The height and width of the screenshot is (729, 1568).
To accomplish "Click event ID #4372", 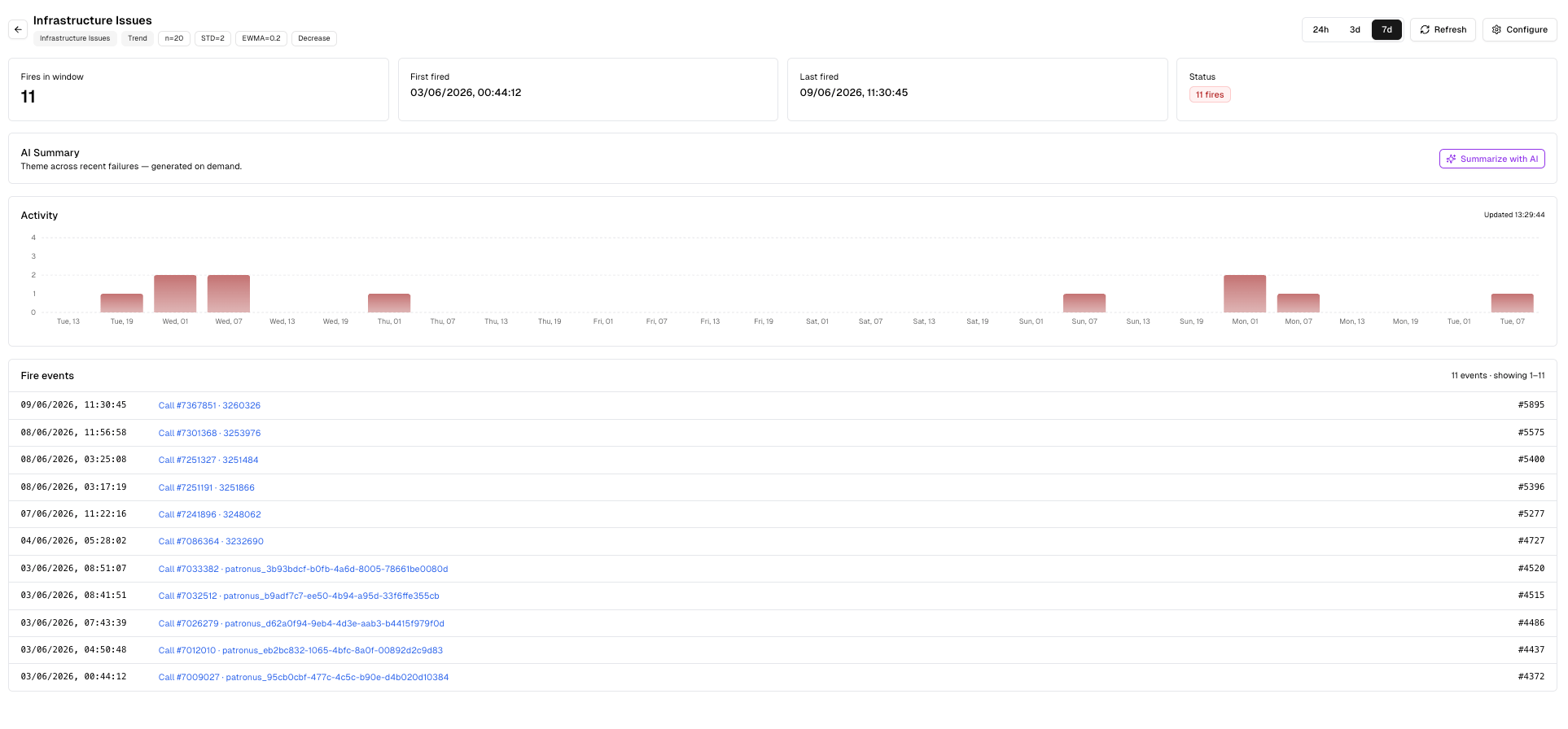I will coord(1531,677).
